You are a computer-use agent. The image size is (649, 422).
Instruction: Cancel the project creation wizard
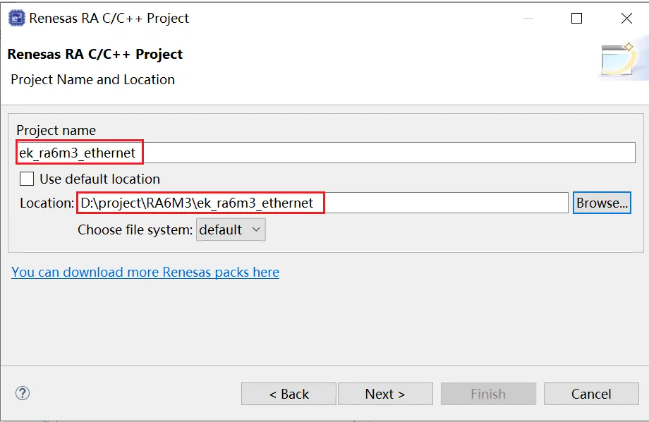591,394
